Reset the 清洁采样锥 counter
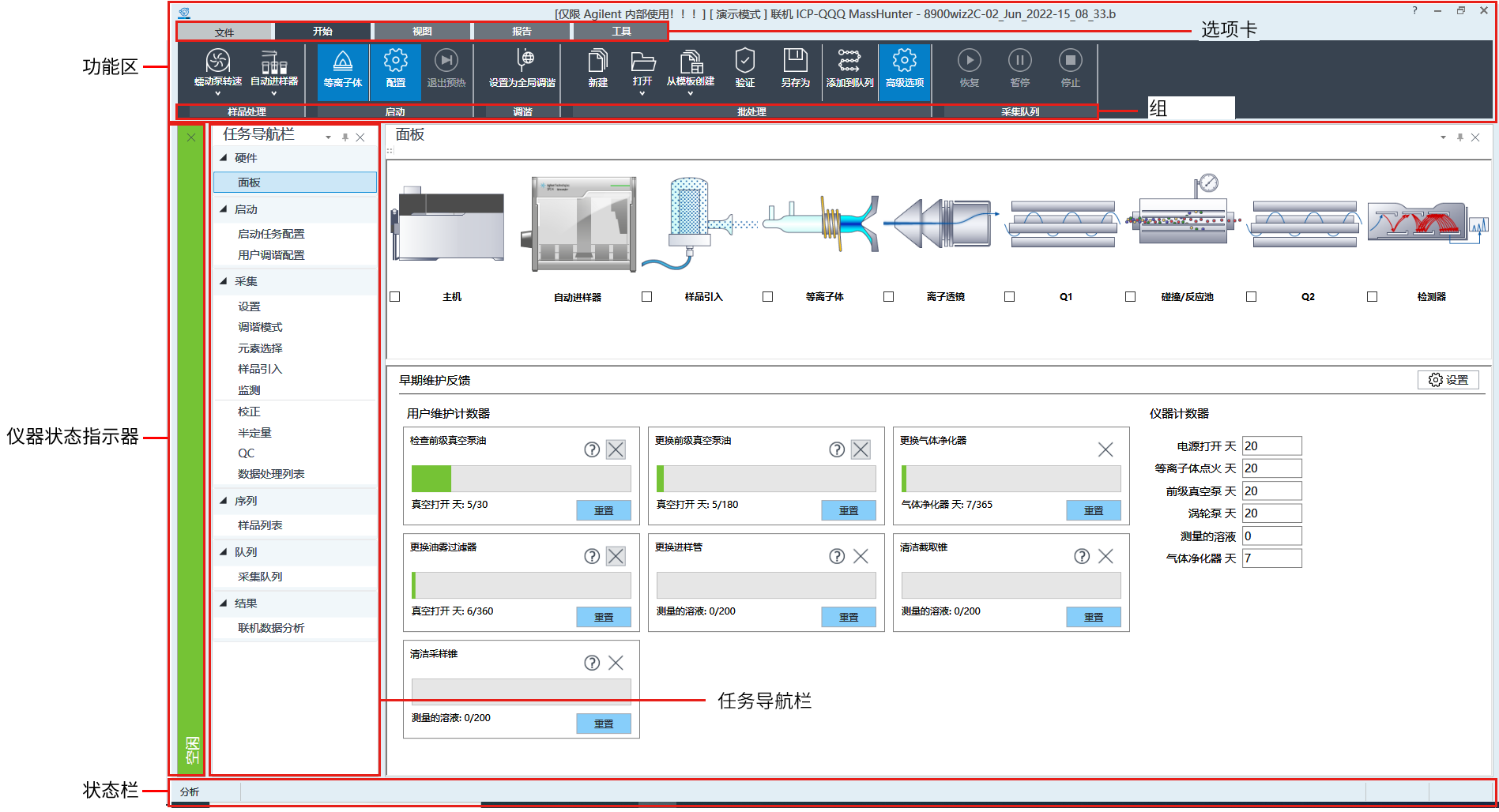The width and height of the screenshot is (1499, 812). (x=604, y=724)
